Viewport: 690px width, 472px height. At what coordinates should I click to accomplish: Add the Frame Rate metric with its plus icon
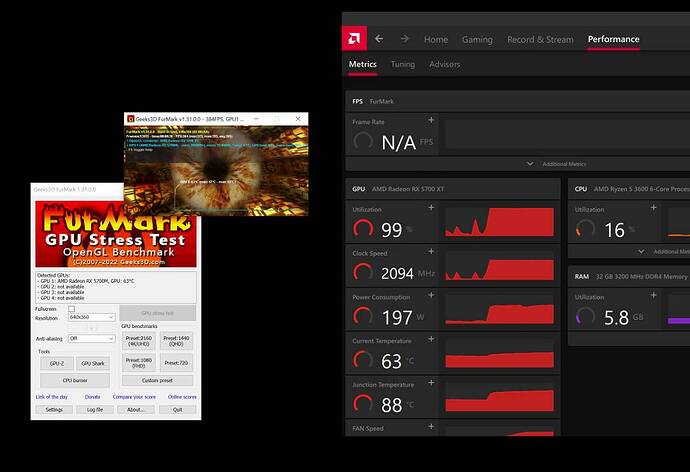point(431,120)
